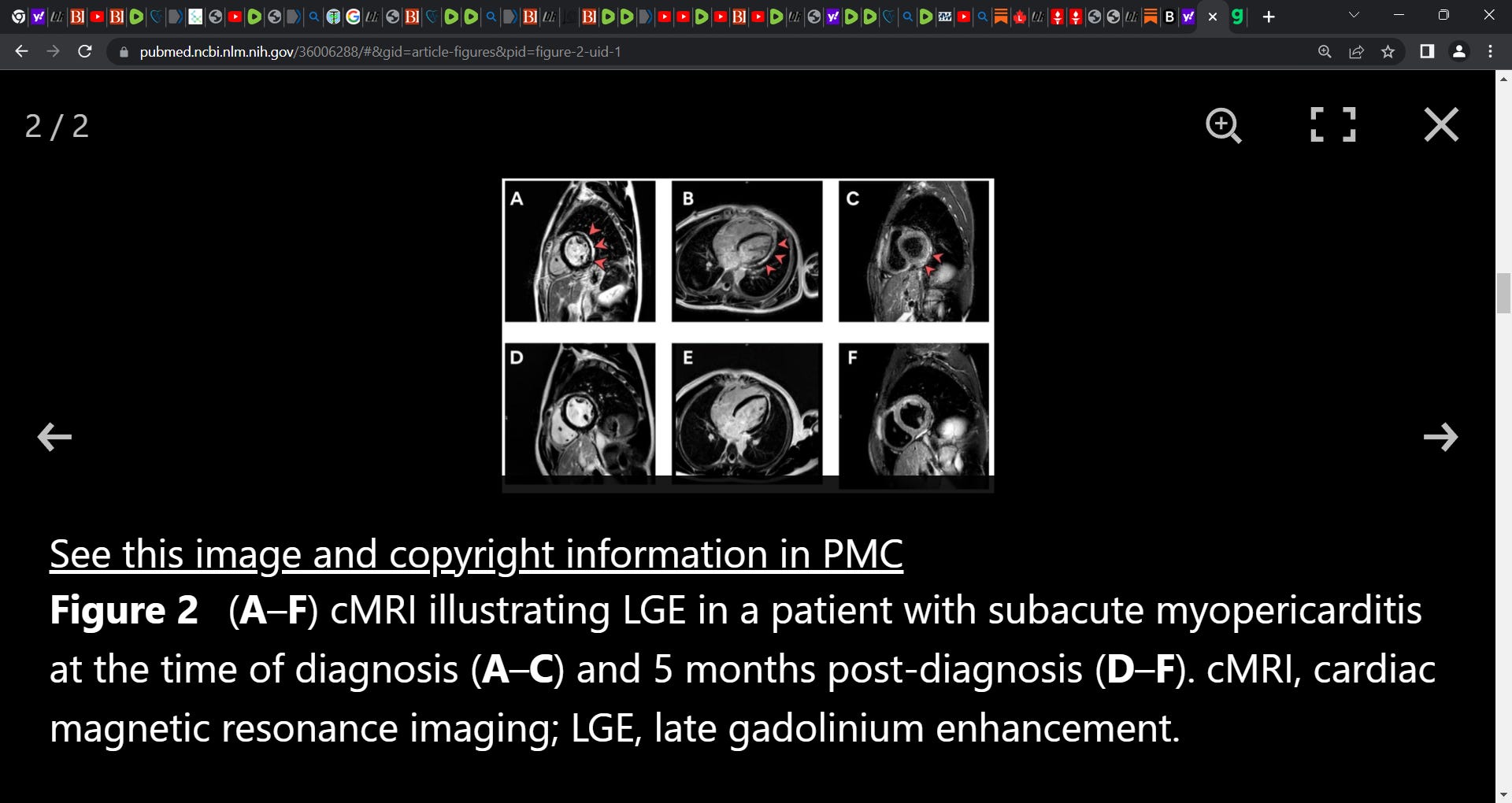The image size is (1512, 803).
Task: Navigate back in browser history
Action: [x=21, y=52]
